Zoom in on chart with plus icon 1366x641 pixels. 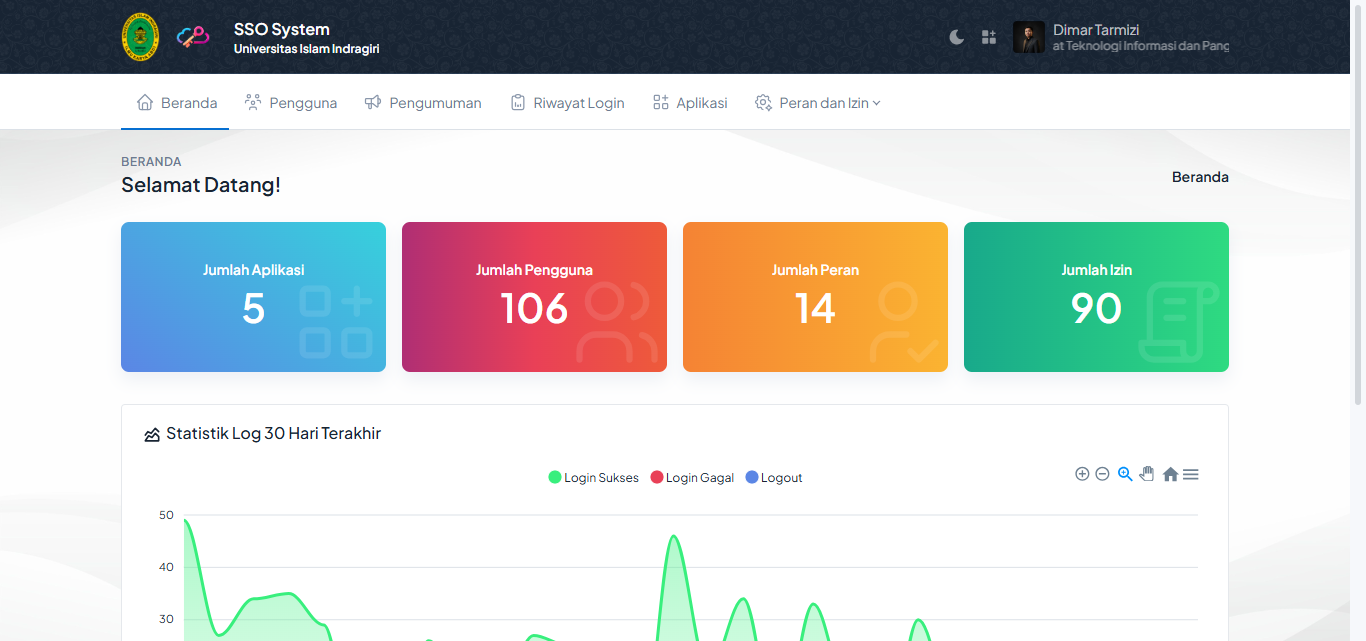click(x=1082, y=474)
